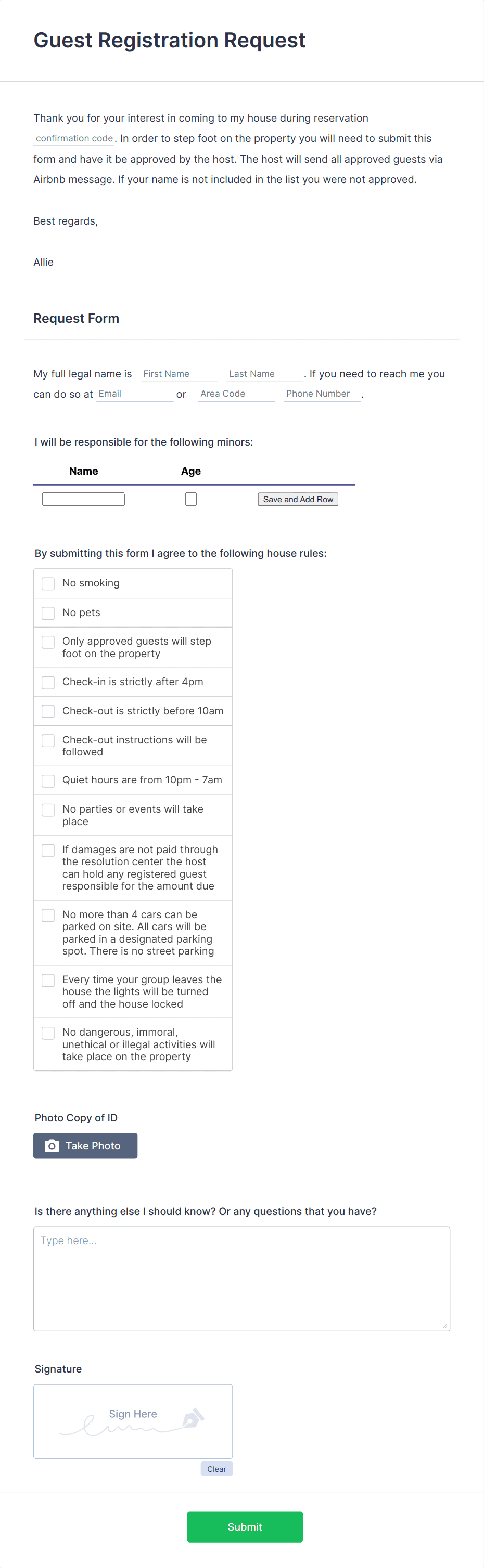Check the "No pets" house rule
Image resolution: width=484 pixels, height=1568 pixels.
point(47,613)
